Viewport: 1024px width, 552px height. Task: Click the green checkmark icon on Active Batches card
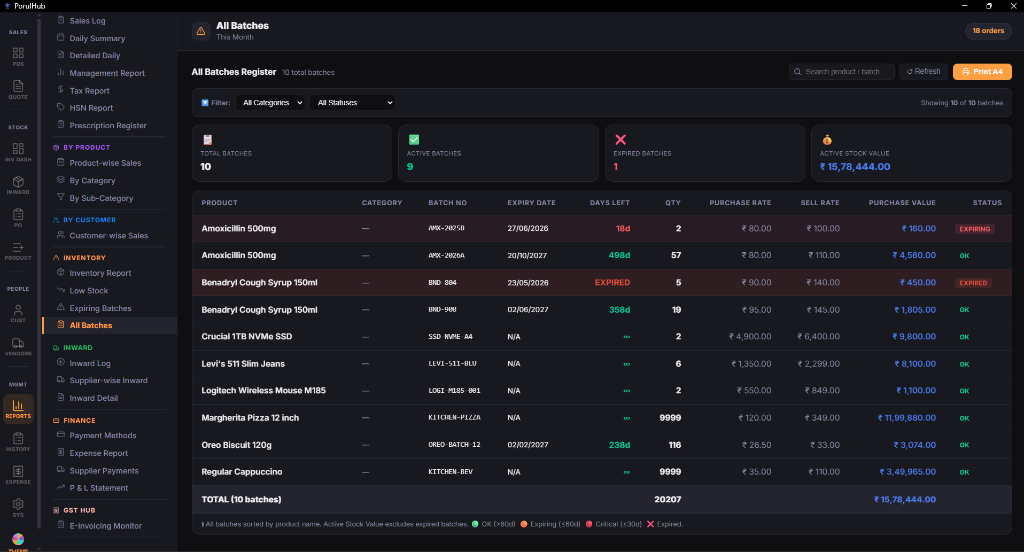413,139
